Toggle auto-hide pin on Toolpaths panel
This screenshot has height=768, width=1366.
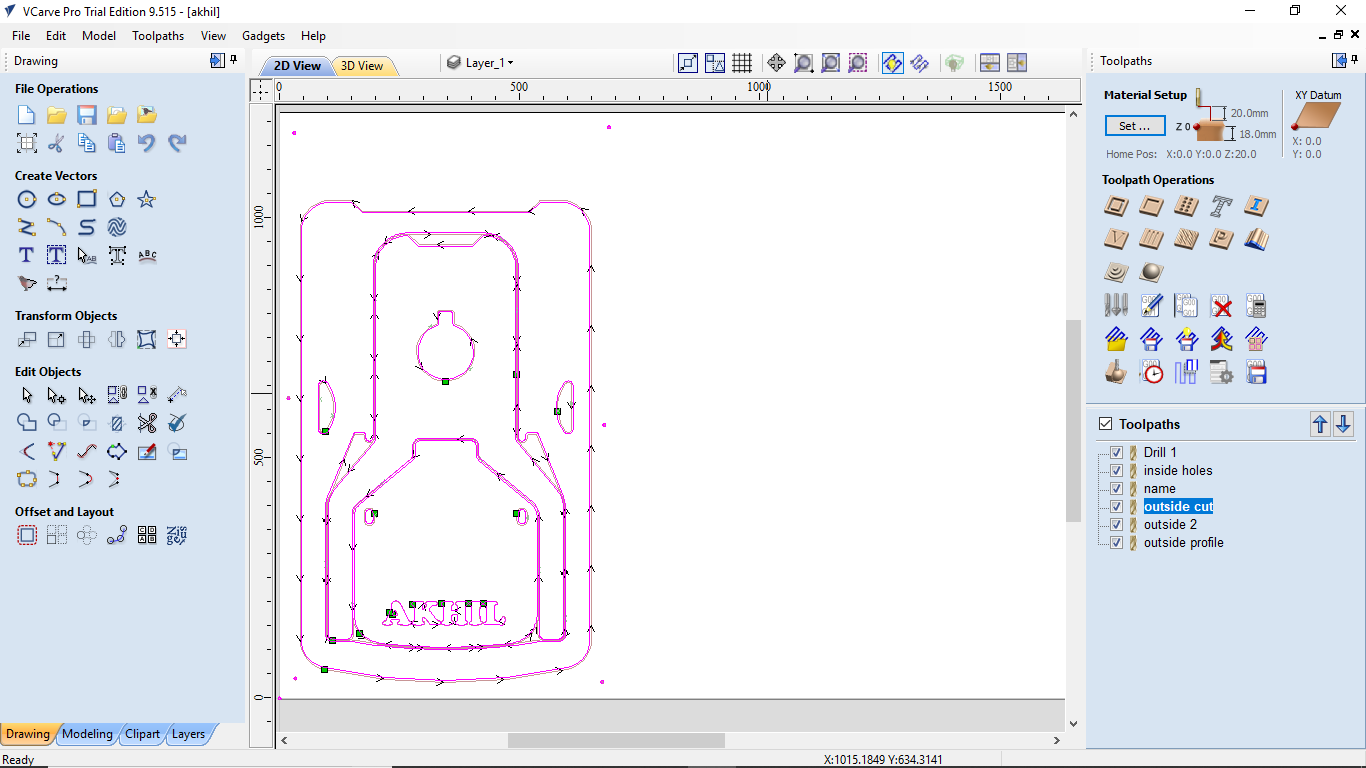pos(1356,60)
